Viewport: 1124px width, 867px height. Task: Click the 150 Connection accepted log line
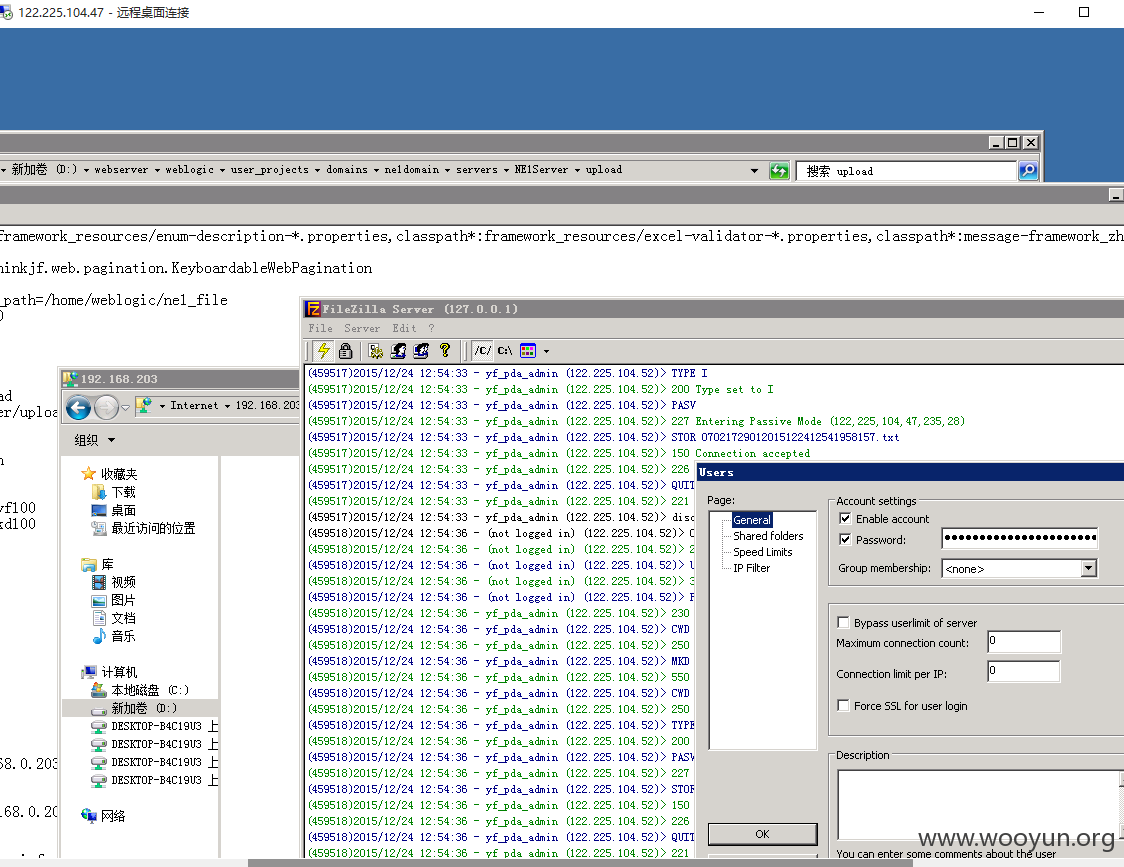pyautogui.click(x=559, y=453)
